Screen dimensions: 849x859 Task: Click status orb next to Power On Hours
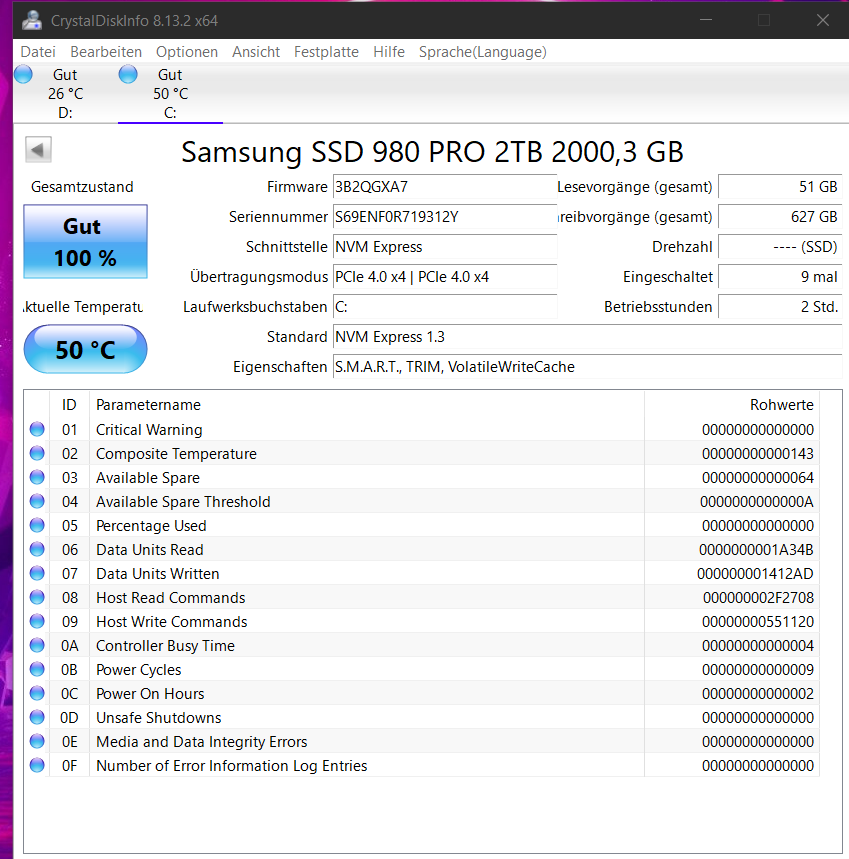pos(37,693)
